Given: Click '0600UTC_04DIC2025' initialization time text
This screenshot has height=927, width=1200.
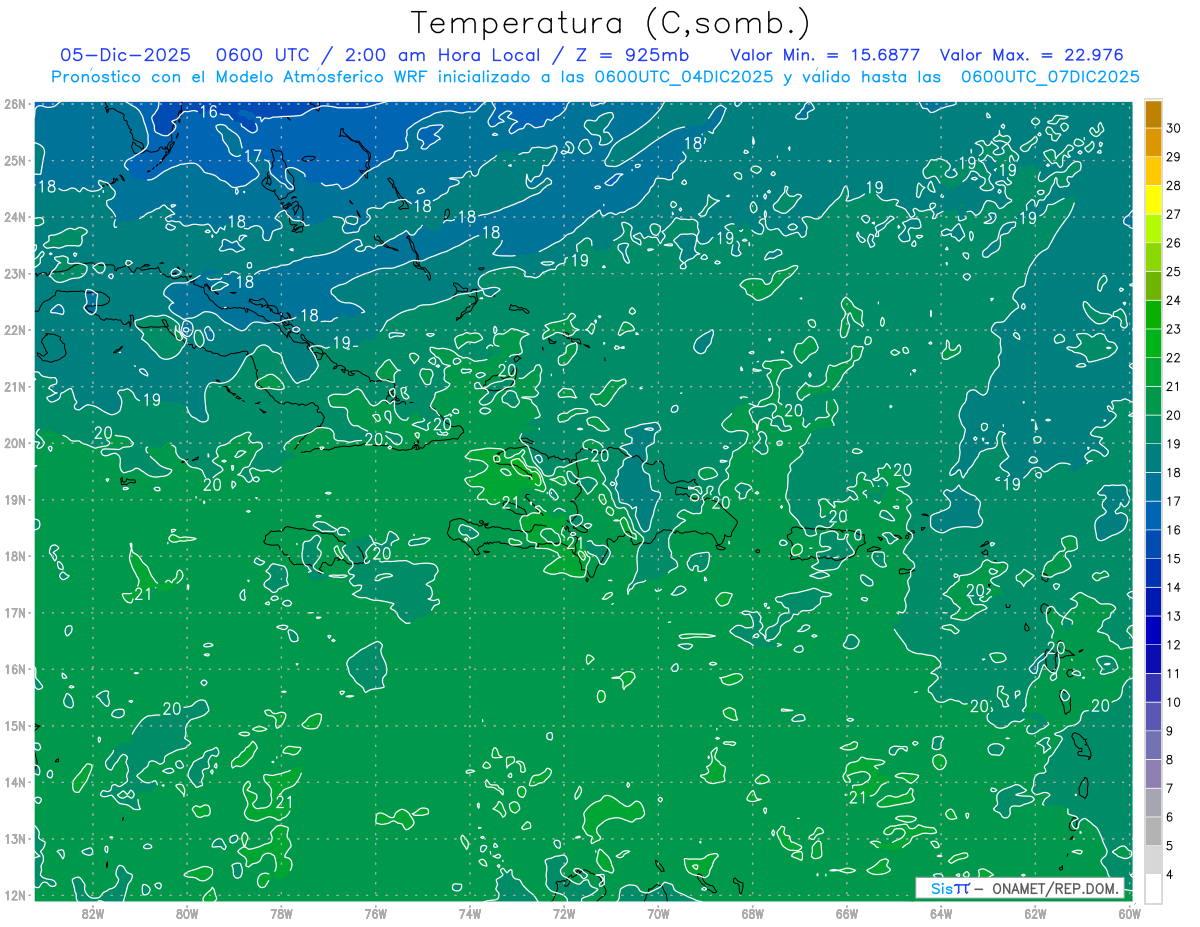Looking at the screenshot, I should [x=683, y=77].
